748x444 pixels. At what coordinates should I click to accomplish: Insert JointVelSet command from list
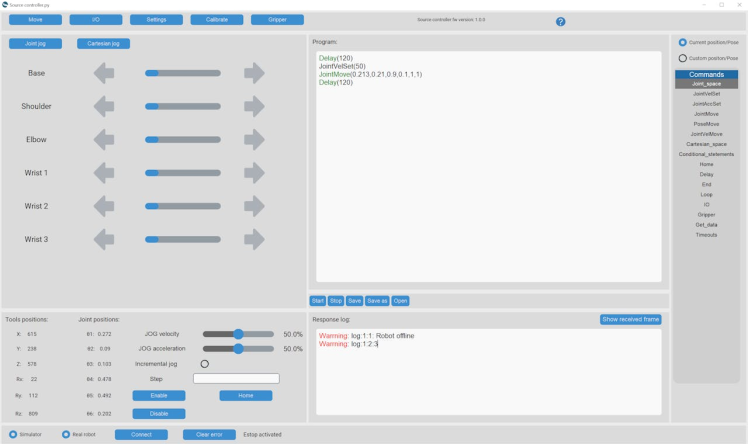(x=706, y=94)
